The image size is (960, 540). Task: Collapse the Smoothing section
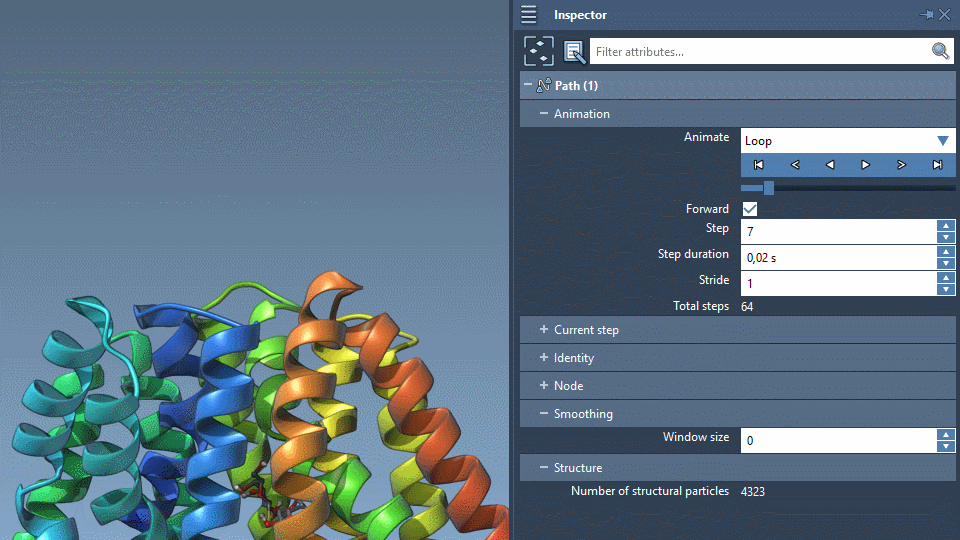(x=544, y=414)
